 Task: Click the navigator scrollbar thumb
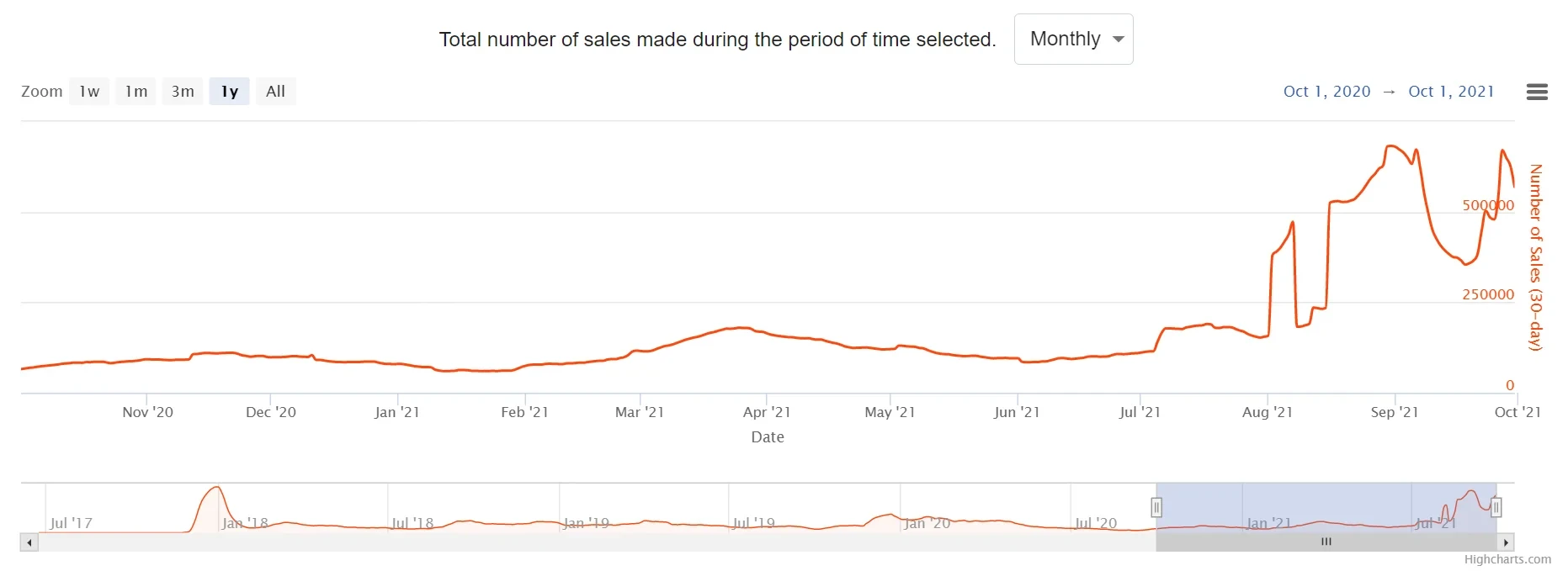tap(1326, 542)
